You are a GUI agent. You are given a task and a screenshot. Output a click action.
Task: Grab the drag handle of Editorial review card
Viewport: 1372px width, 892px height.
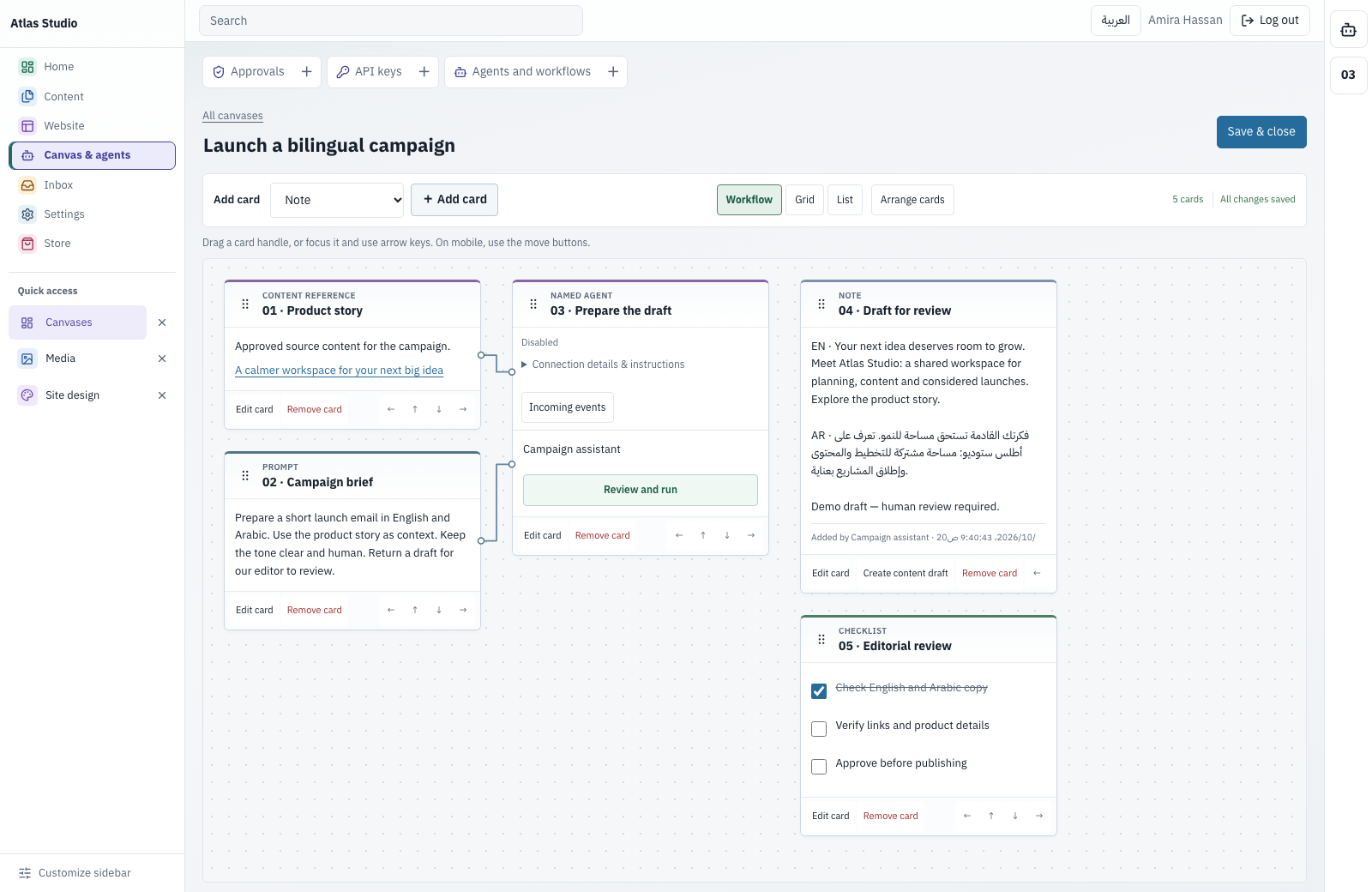[821, 639]
